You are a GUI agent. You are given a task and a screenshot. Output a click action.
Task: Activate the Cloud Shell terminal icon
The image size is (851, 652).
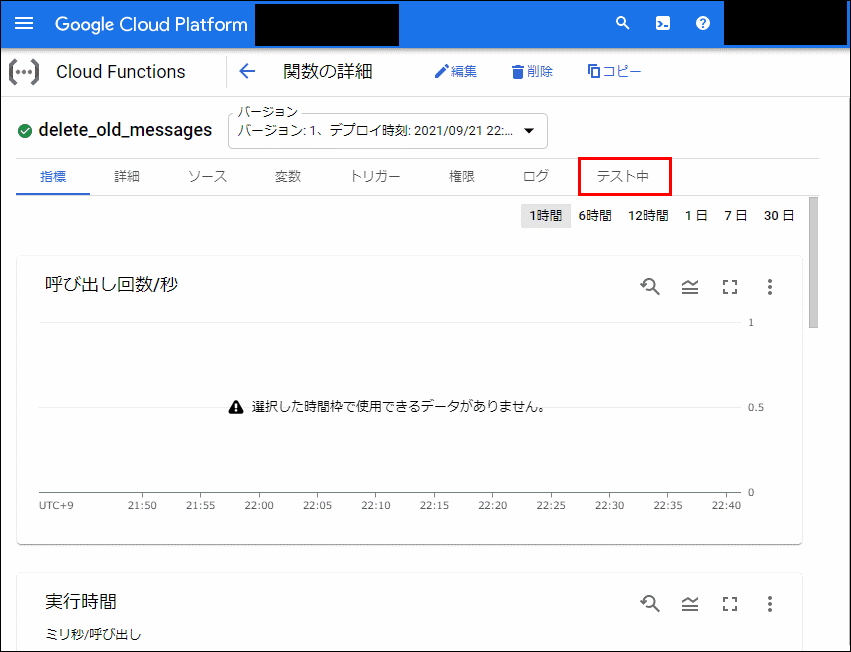[663, 23]
